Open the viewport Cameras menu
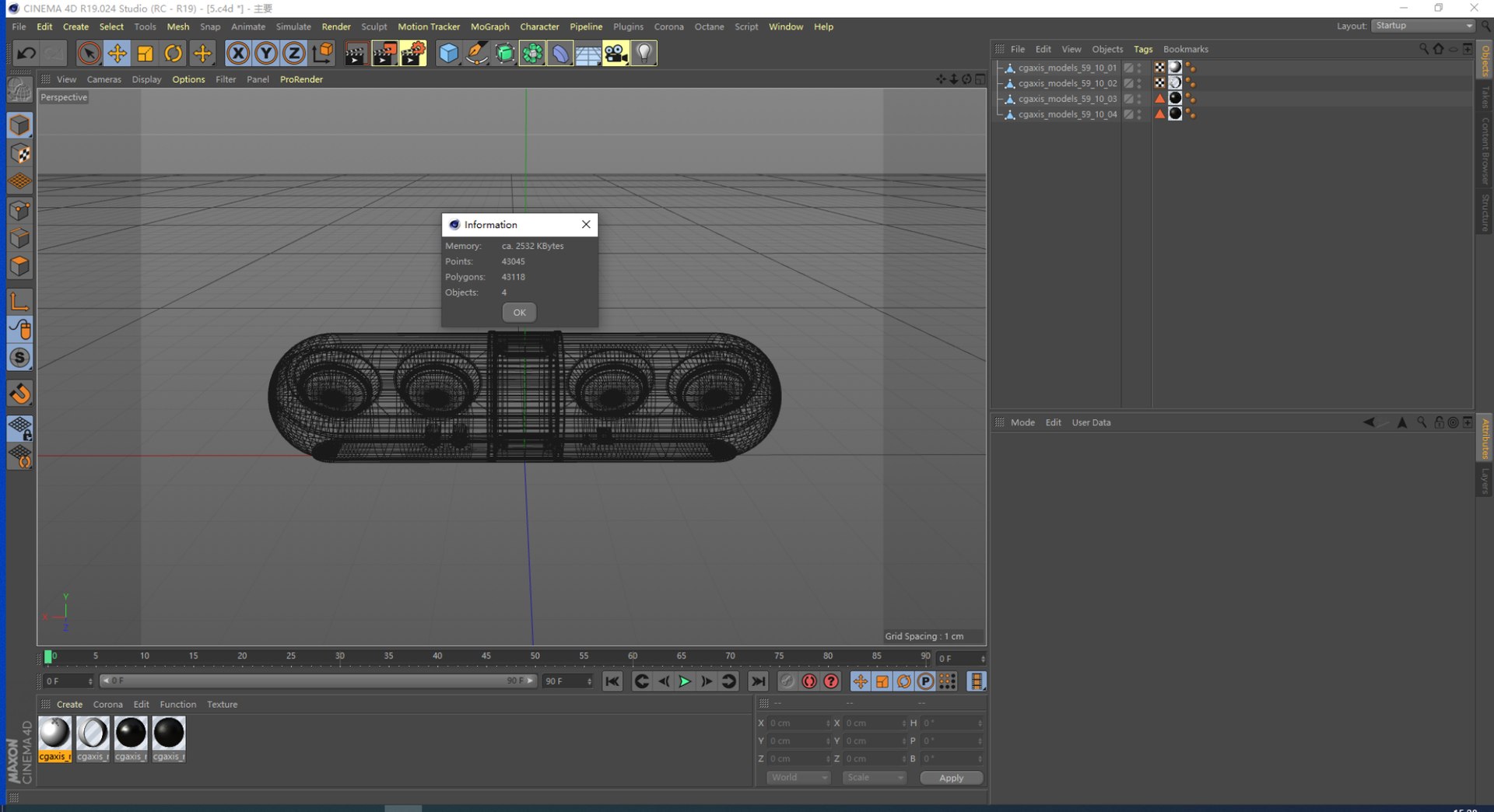The height and width of the screenshot is (812, 1494). [103, 79]
